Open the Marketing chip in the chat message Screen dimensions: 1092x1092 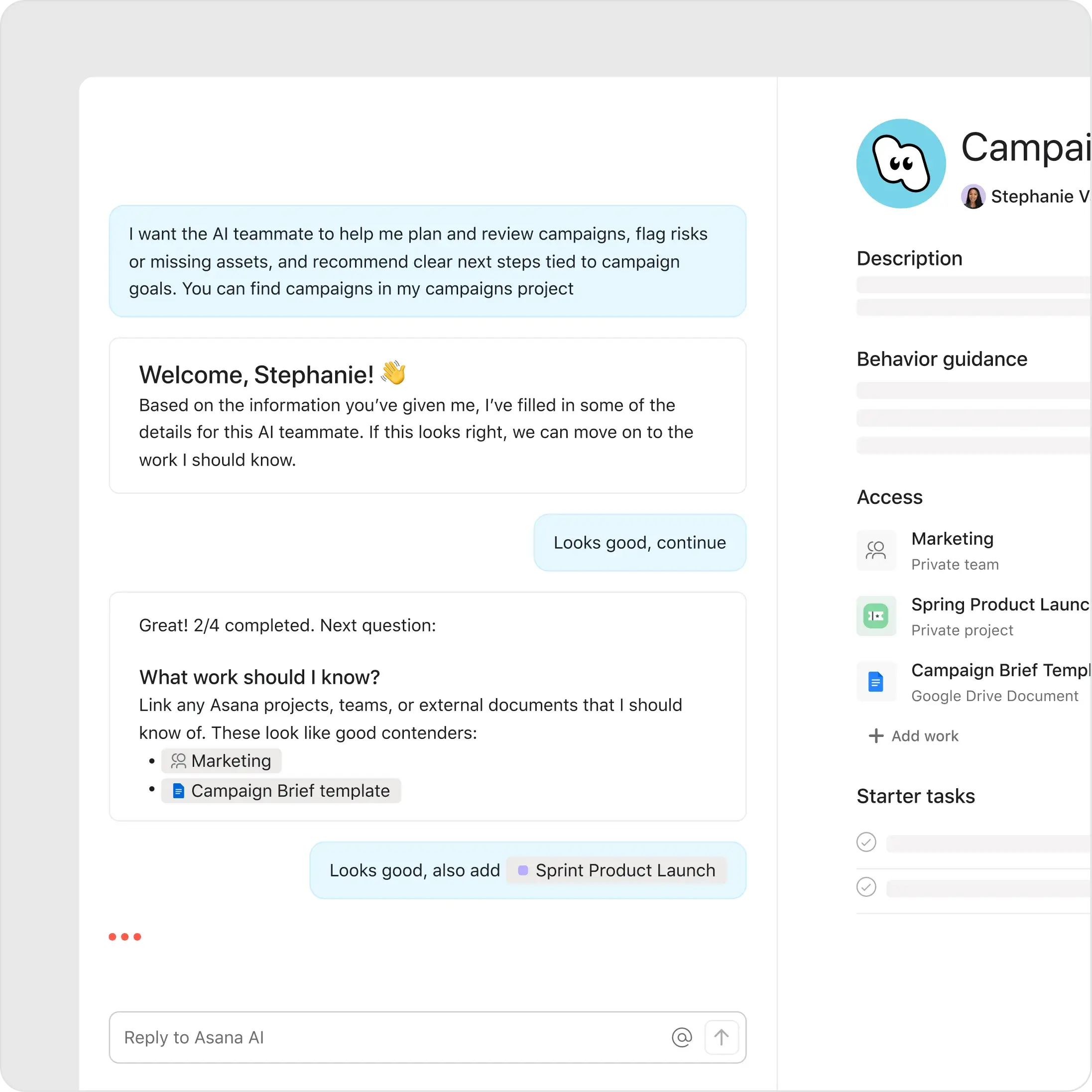(222, 761)
